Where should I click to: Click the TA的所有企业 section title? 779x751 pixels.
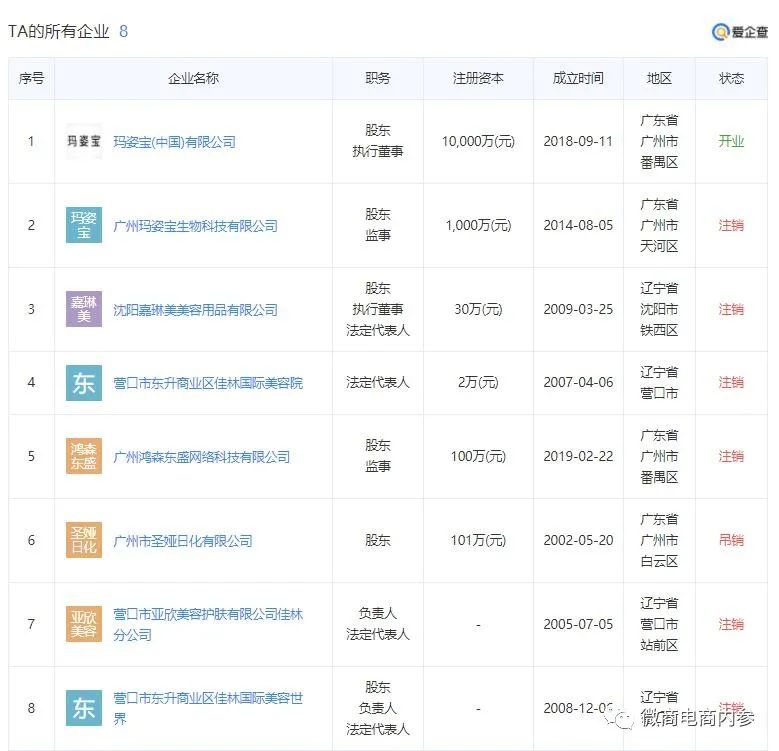59,31
